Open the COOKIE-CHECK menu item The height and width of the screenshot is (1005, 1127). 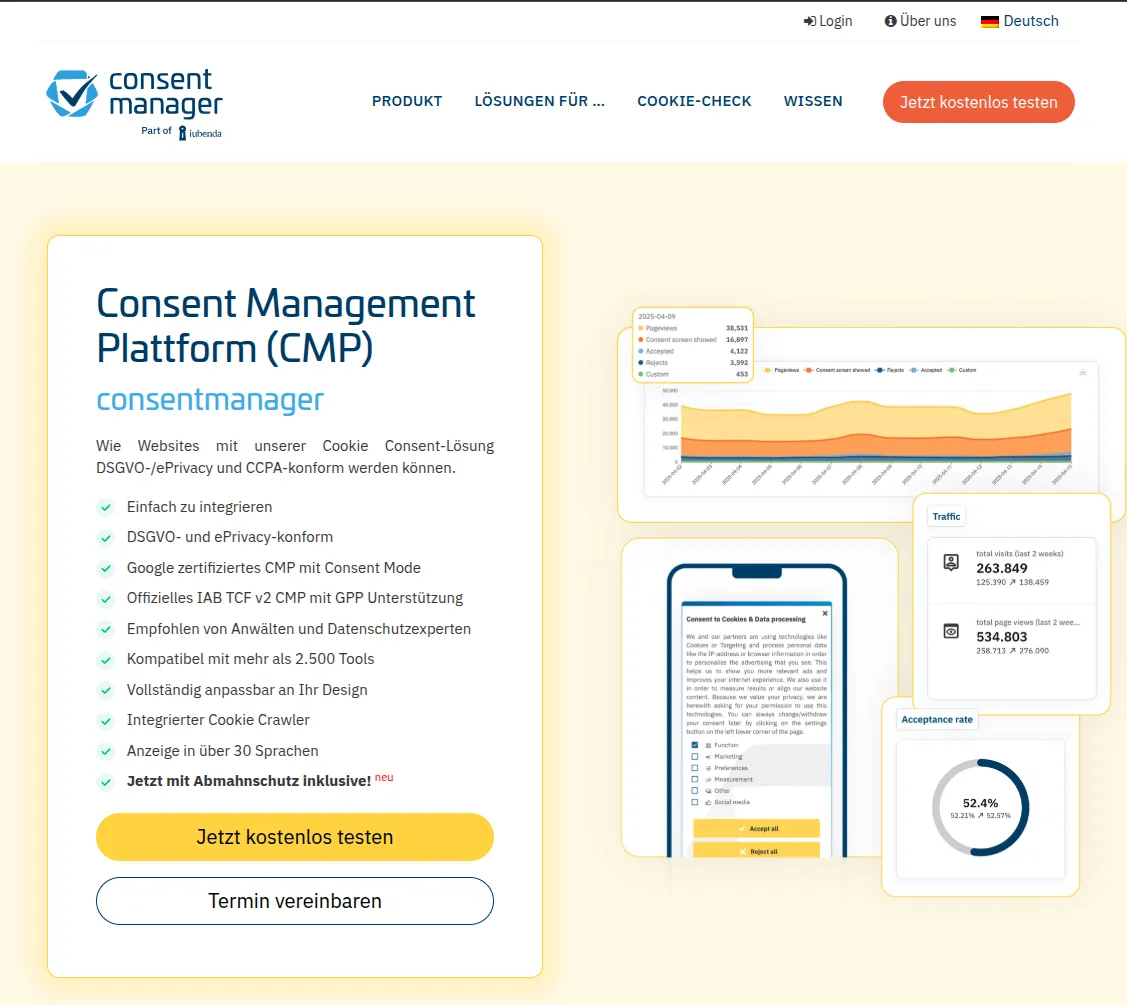coord(694,101)
